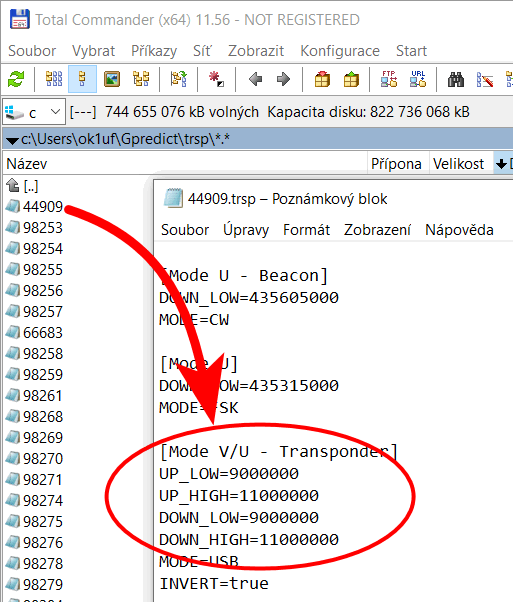Image resolution: width=513 pixels, height=602 pixels.
Task: Open file search with binoculars icon
Action: tap(456, 79)
